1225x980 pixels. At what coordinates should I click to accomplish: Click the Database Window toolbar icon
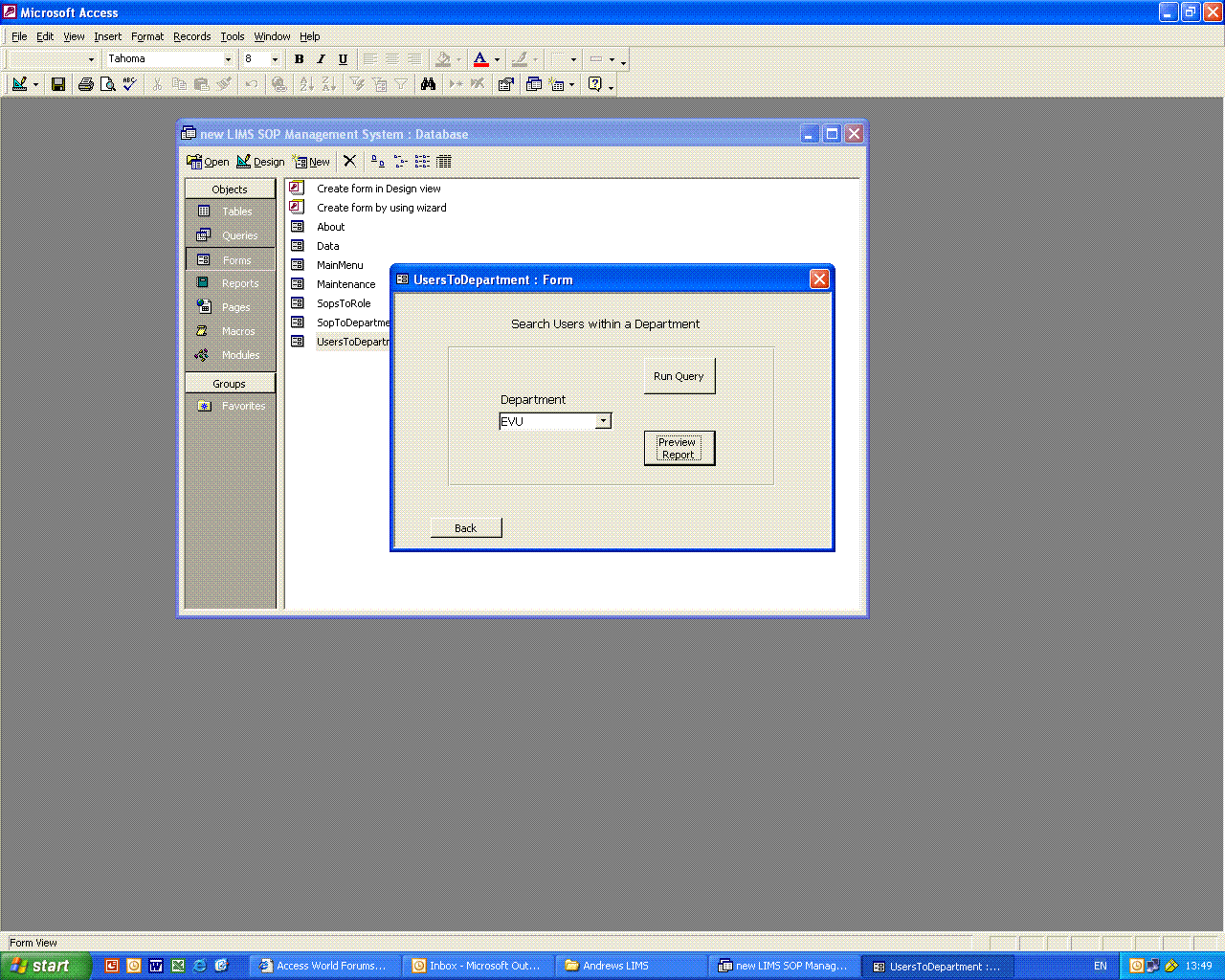[x=534, y=84]
